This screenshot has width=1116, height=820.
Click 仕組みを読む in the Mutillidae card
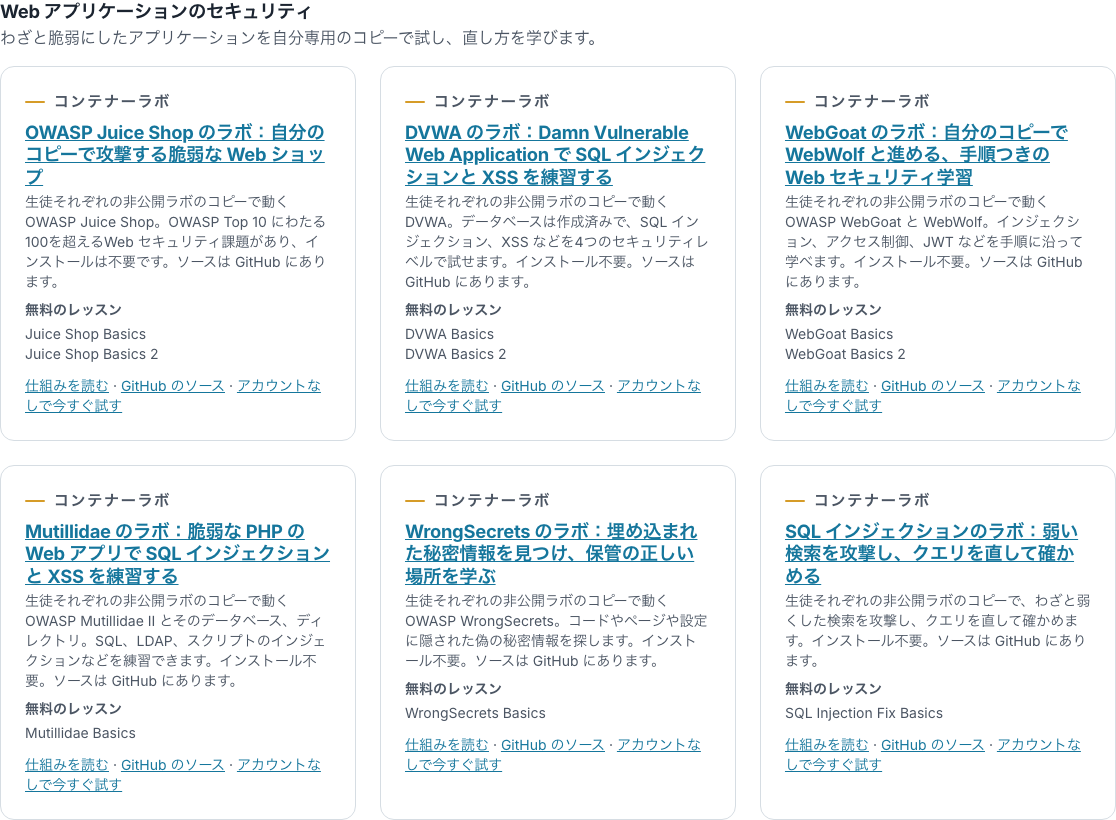pyautogui.click(x=67, y=765)
